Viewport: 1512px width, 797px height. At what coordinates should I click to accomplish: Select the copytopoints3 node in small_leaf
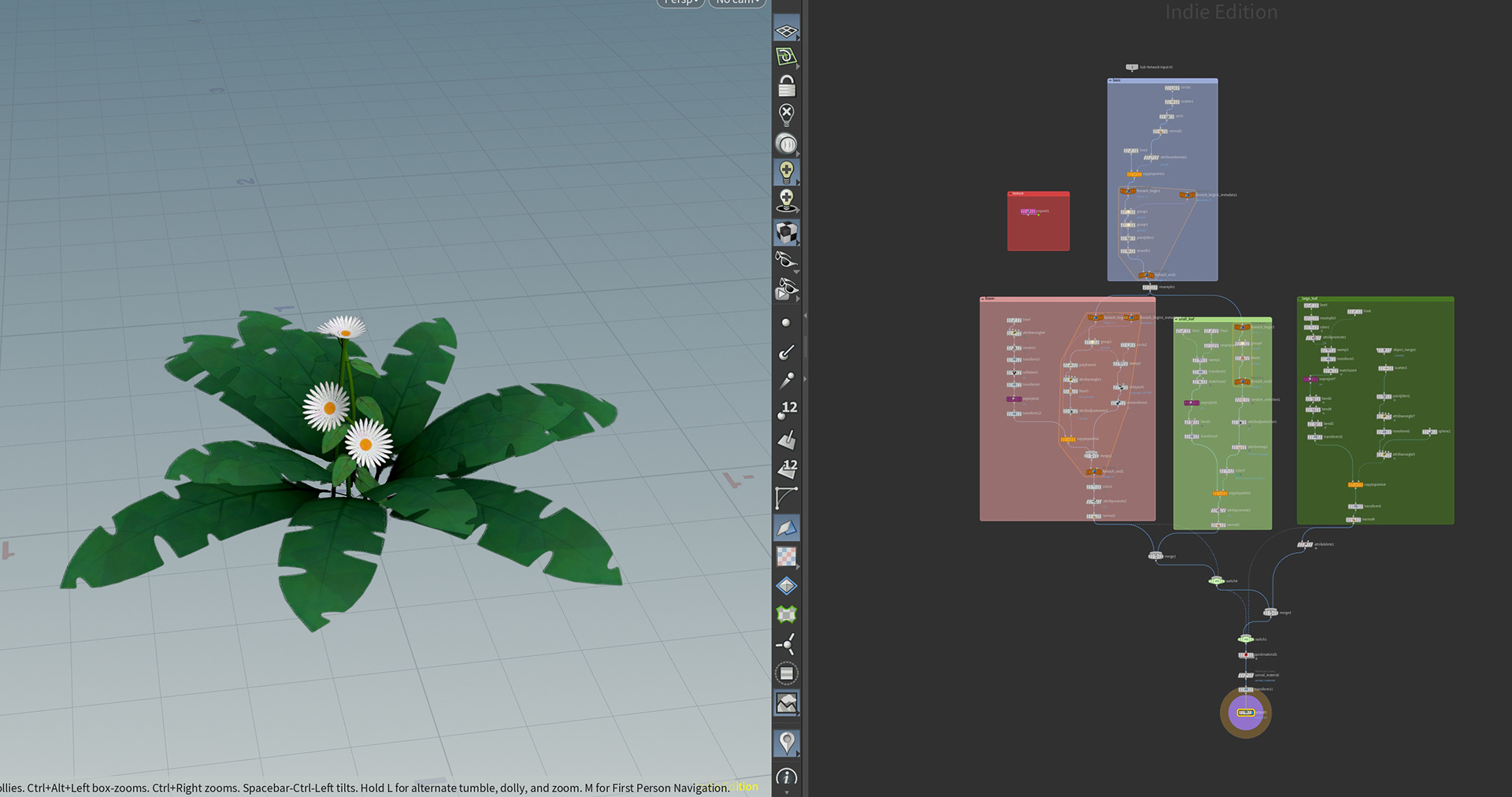click(x=1220, y=493)
